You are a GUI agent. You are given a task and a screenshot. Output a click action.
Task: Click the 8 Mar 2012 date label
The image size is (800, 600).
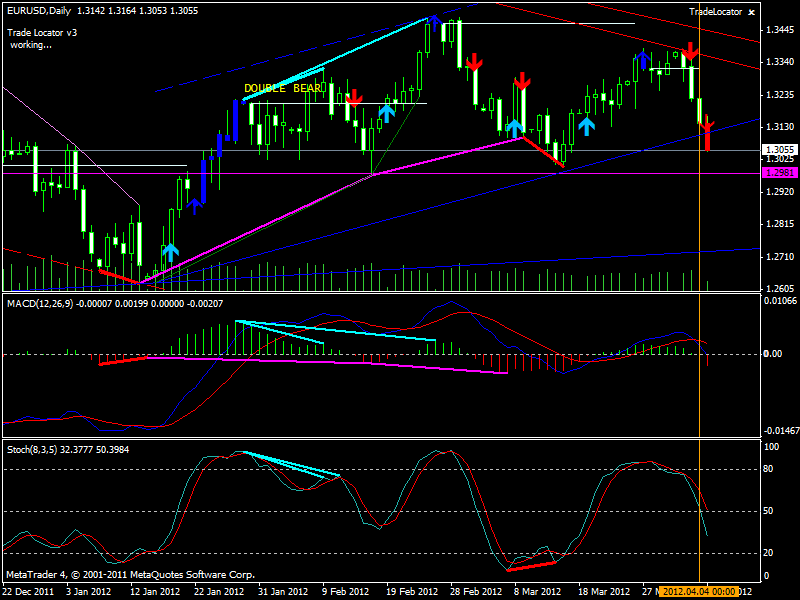537,592
